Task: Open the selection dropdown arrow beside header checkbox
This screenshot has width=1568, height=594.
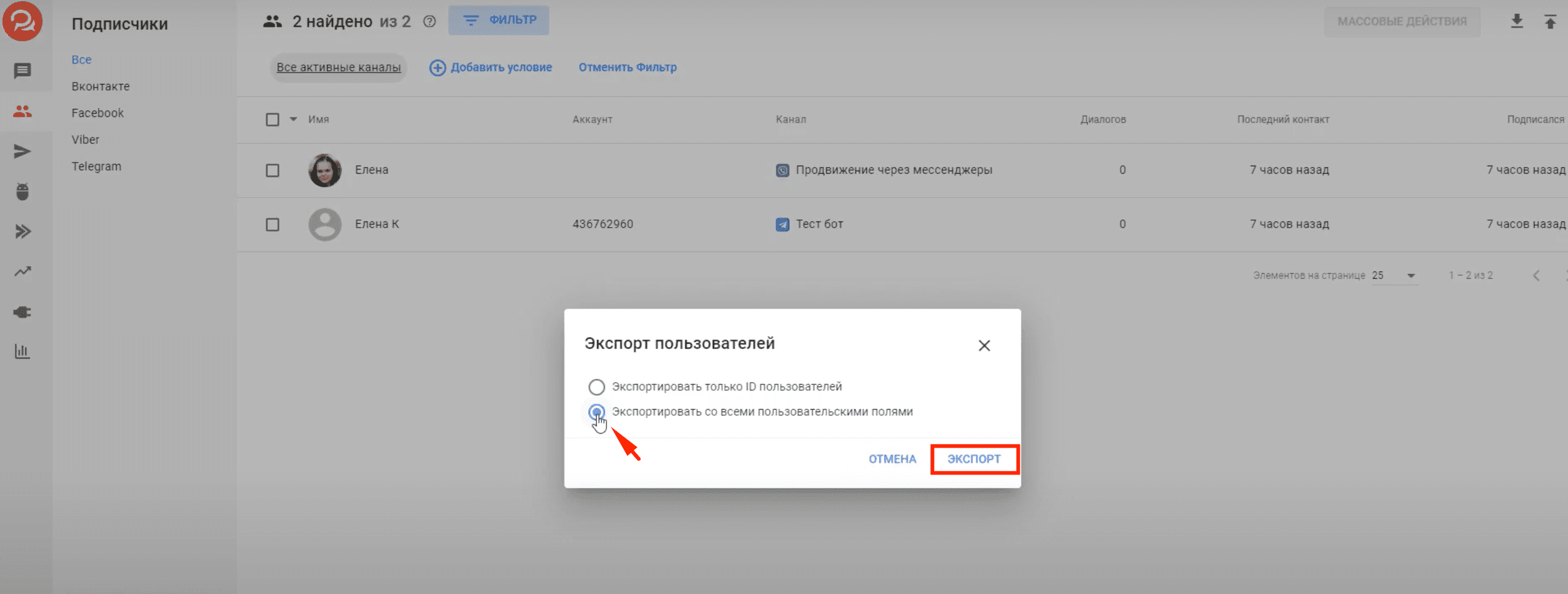Action: click(293, 119)
